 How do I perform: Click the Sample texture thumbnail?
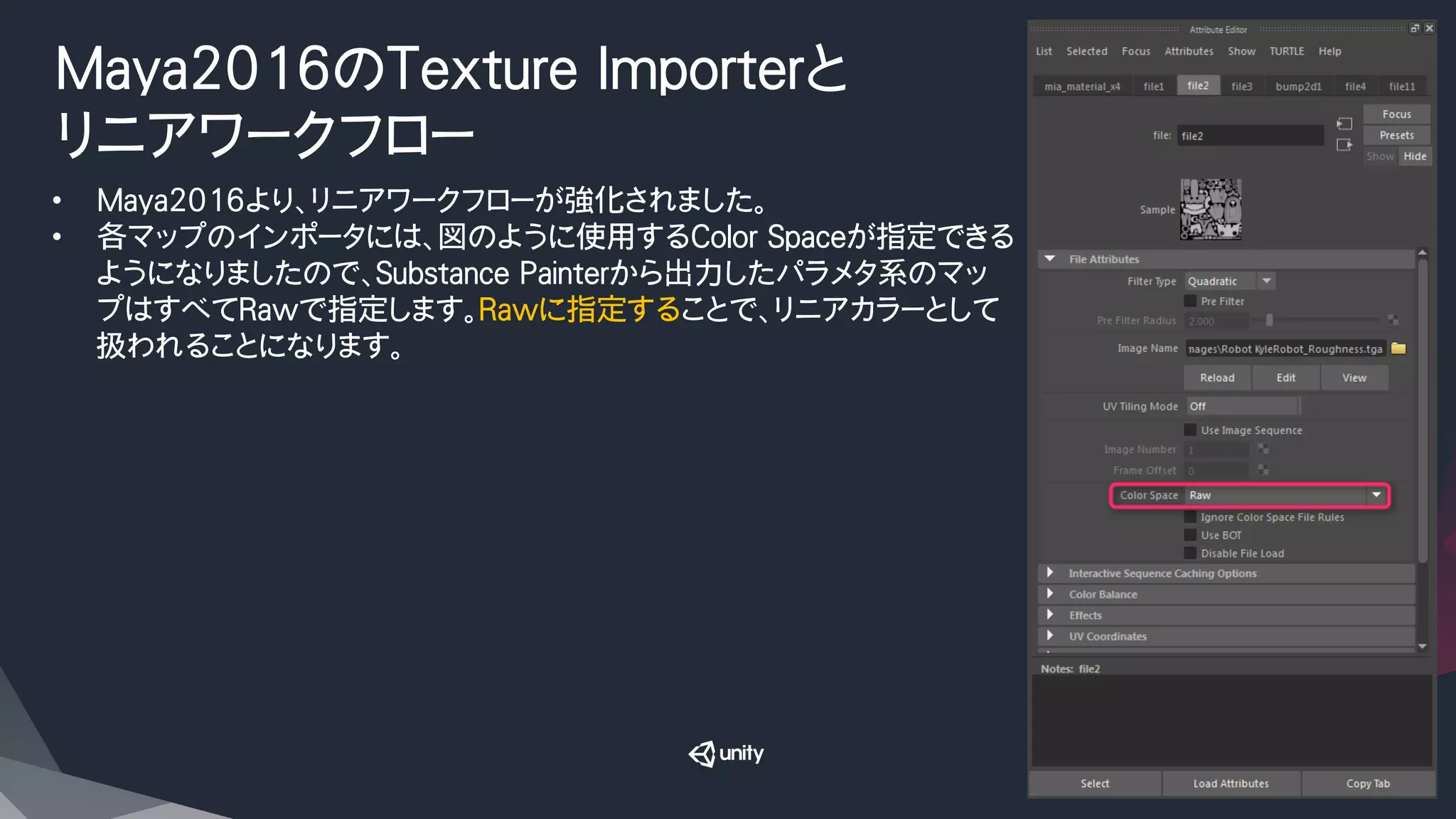1211,209
